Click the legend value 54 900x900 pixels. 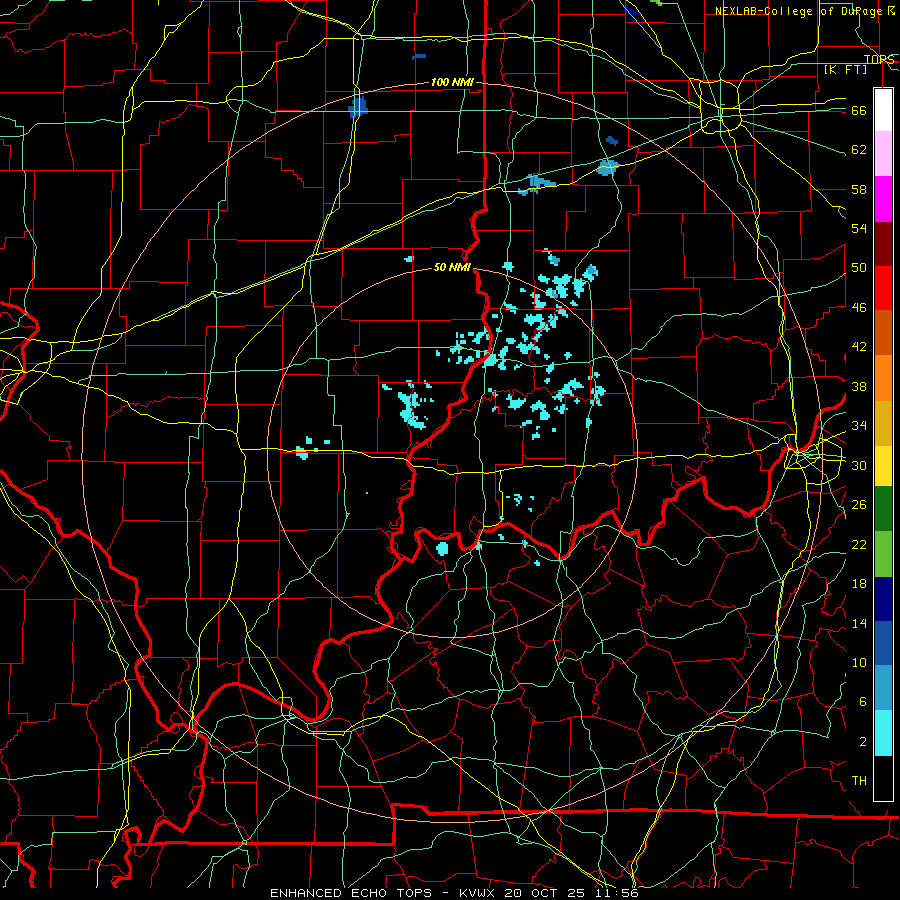coord(859,228)
